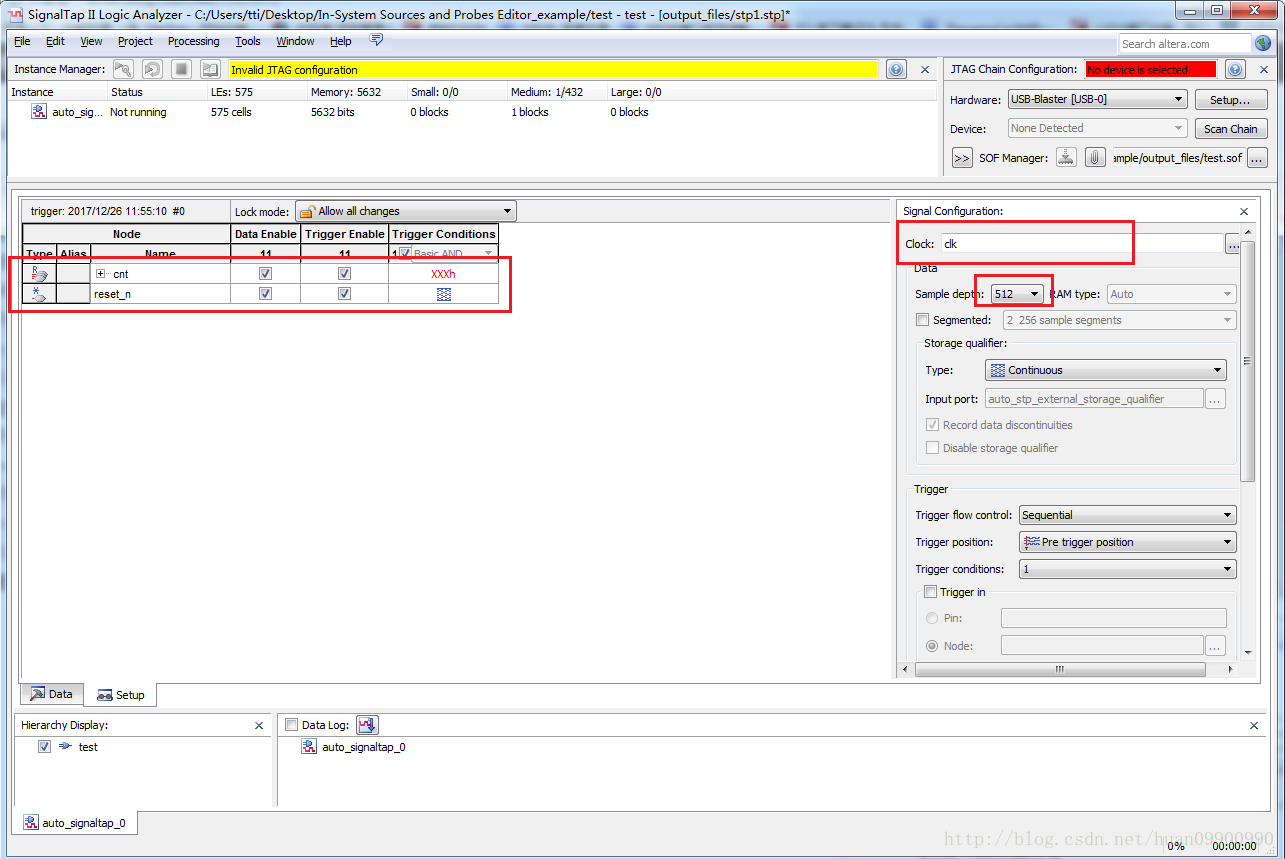Open the Edit menu
Image resolution: width=1285 pixels, height=859 pixels.
55,41
